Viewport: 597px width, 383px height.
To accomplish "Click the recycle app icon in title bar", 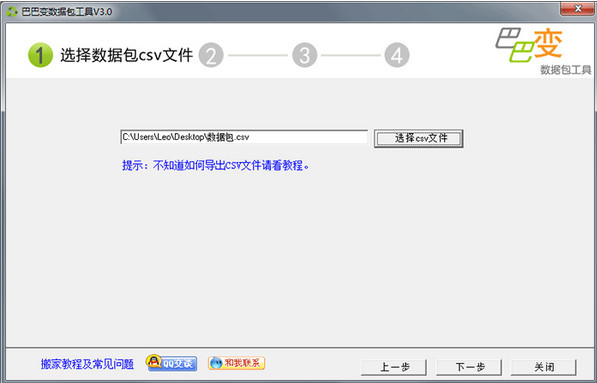I will pos(12,12).
